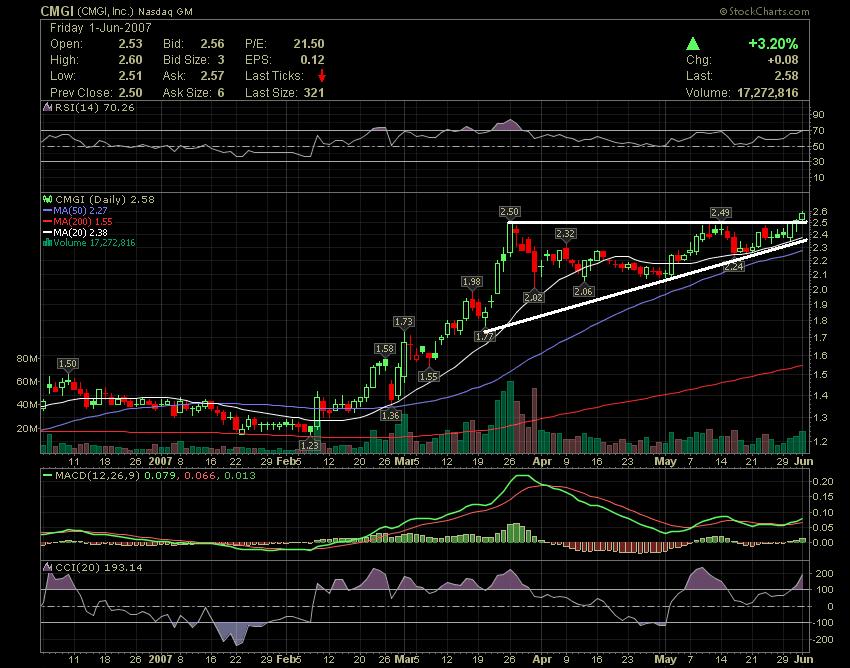Click the 1.98 price annotation
The image size is (850, 668).
point(472,281)
